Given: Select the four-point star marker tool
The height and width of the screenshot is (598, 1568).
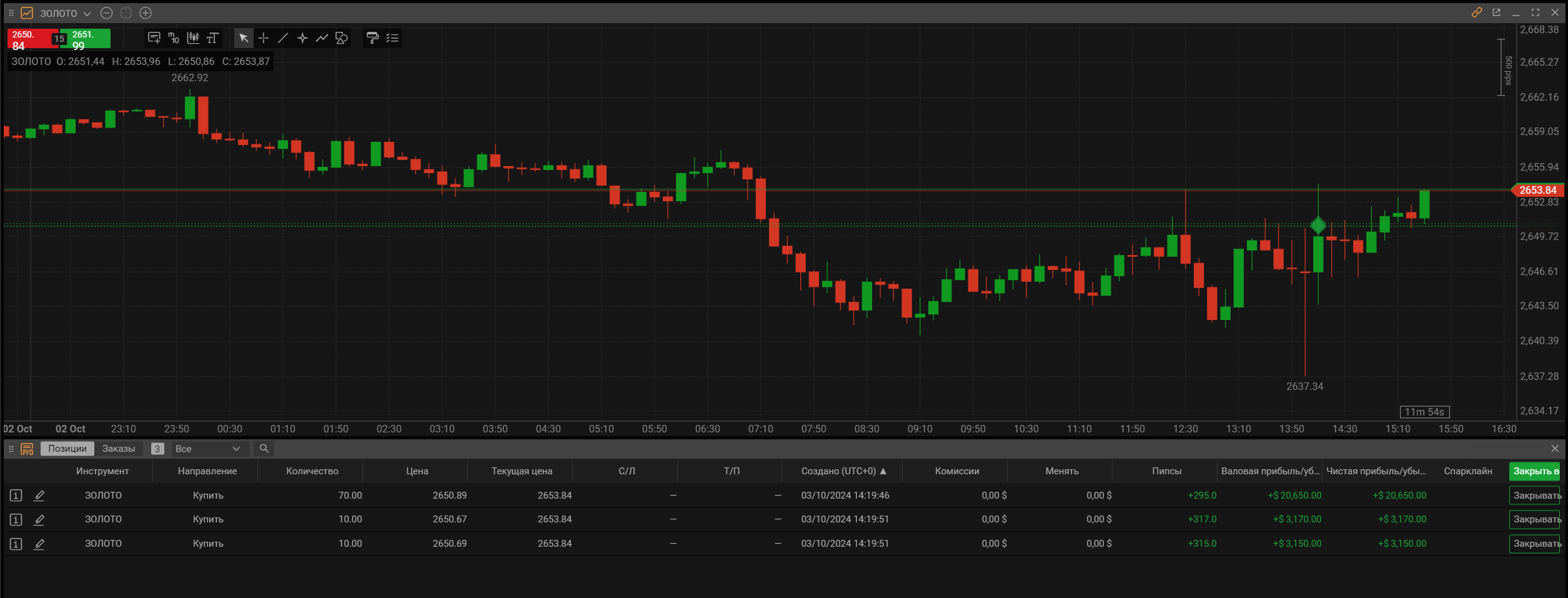Looking at the screenshot, I should (x=302, y=38).
